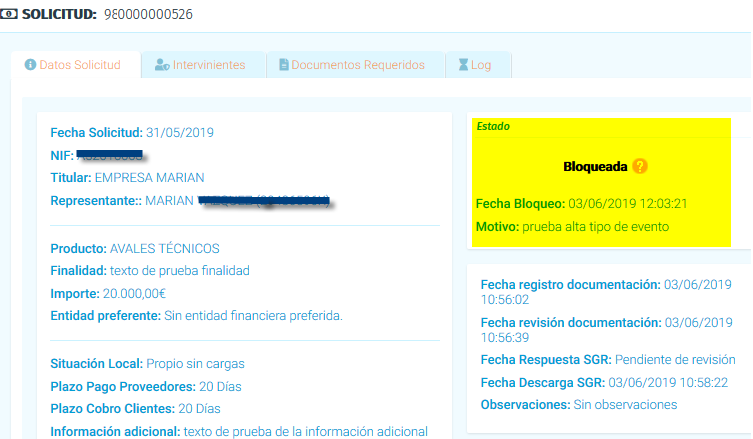Click the Representante name MARIAN

170,201
